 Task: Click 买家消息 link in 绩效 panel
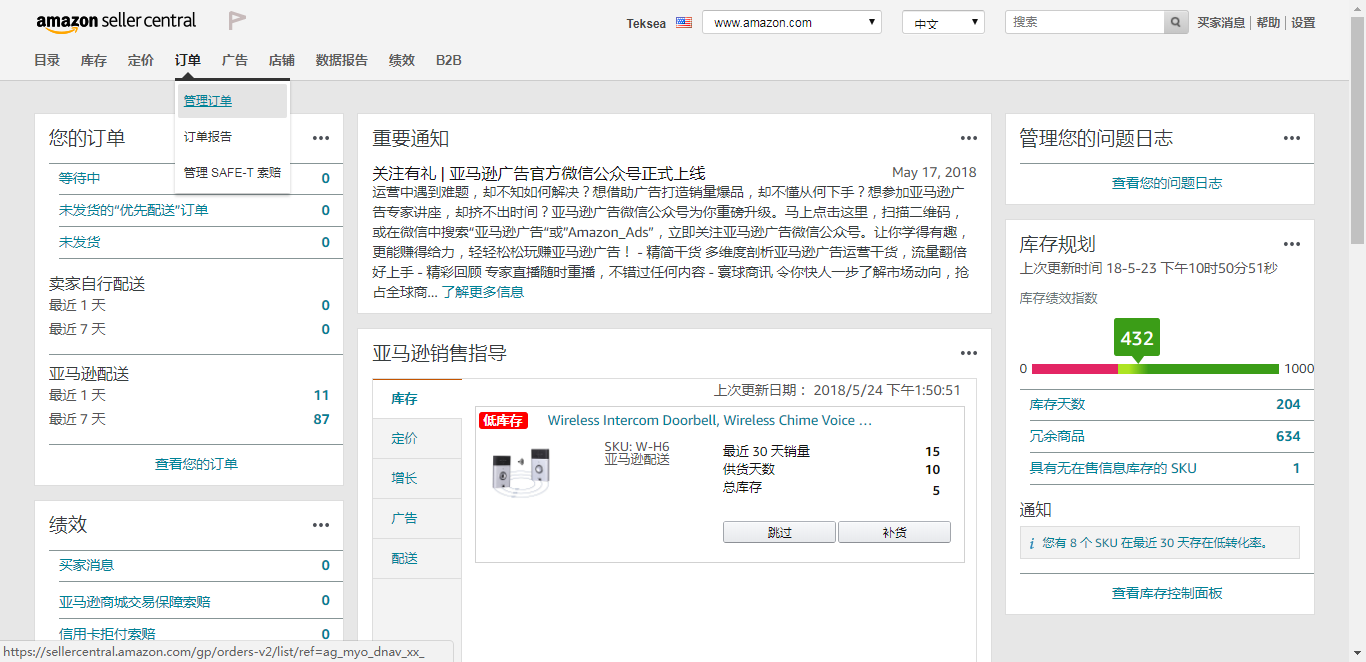(86, 565)
